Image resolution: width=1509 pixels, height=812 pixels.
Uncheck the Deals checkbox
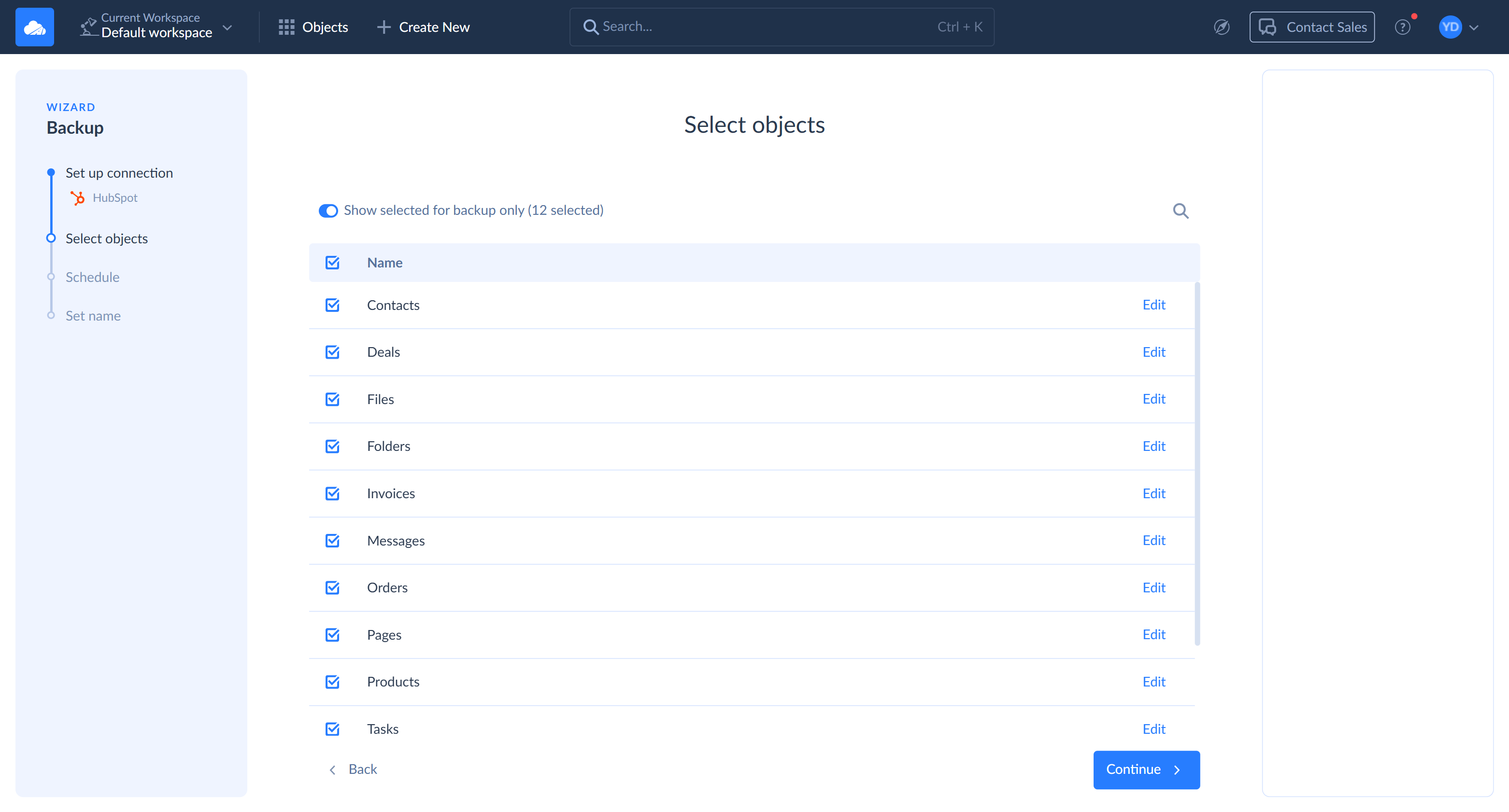point(332,352)
